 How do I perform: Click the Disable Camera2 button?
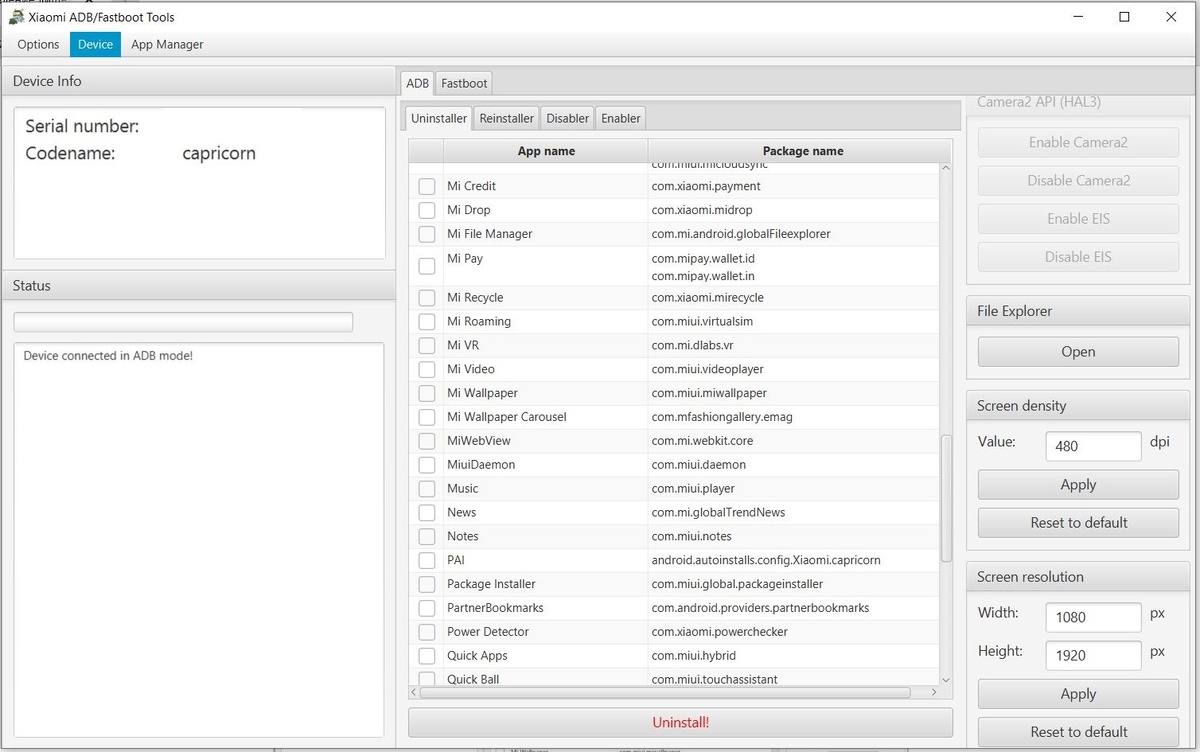pyautogui.click(x=1078, y=180)
